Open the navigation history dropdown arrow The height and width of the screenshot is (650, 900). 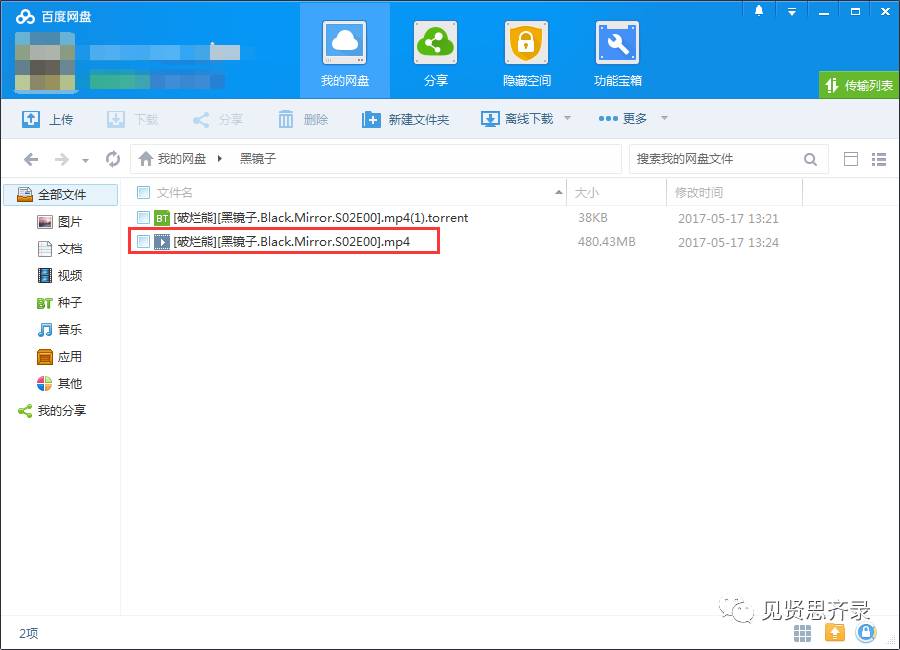click(86, 160)
